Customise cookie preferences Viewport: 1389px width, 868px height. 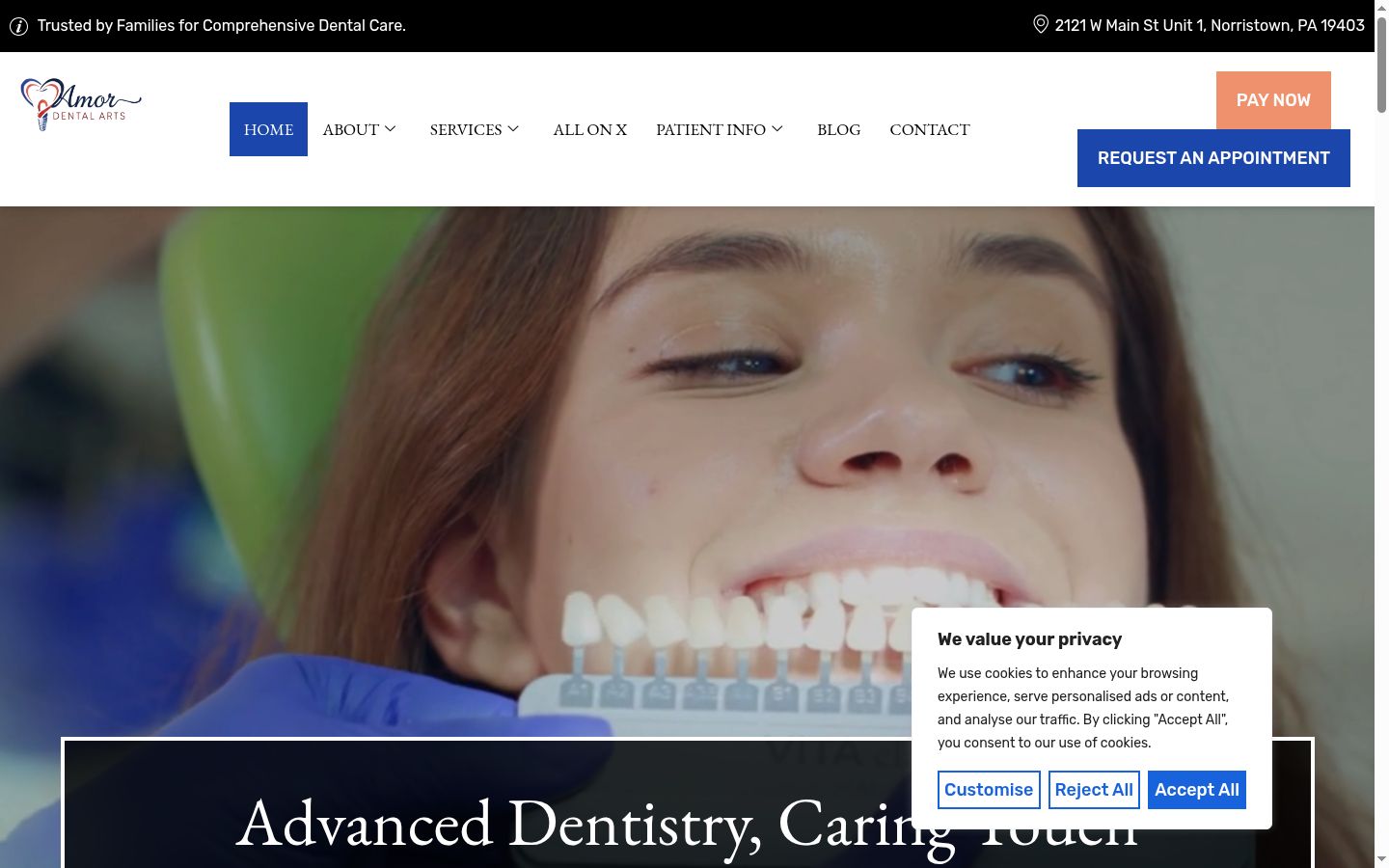(x=989, y=790)
